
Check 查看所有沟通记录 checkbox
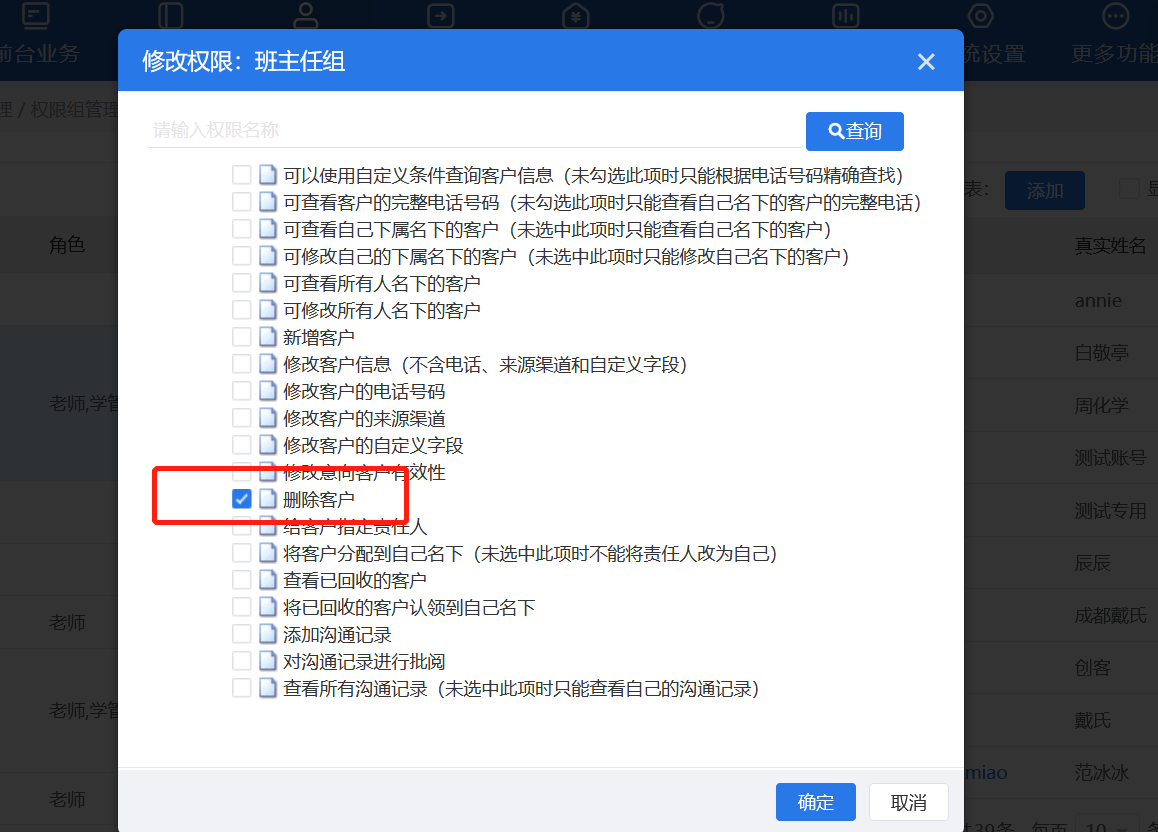point(241,688)
